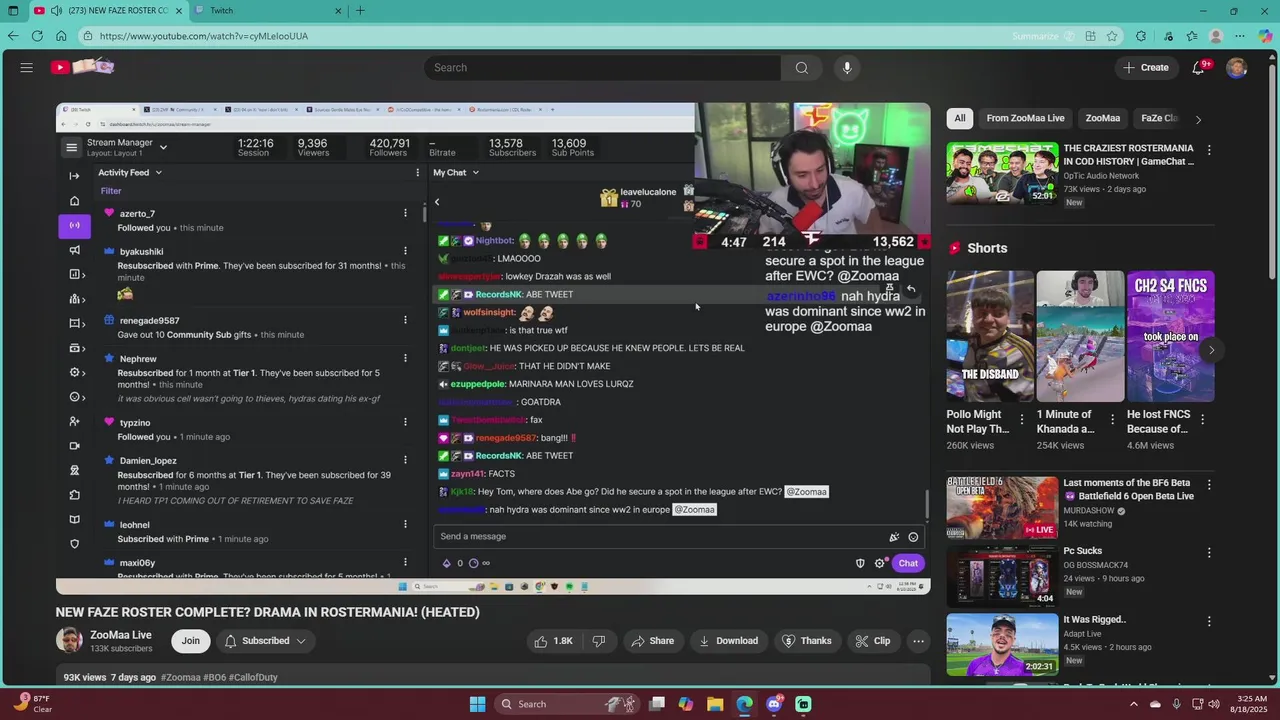This screenshot has height=720, width=1280.
Task: Open ZooMaa Live channel avatar
Action: tap(69, 641)
